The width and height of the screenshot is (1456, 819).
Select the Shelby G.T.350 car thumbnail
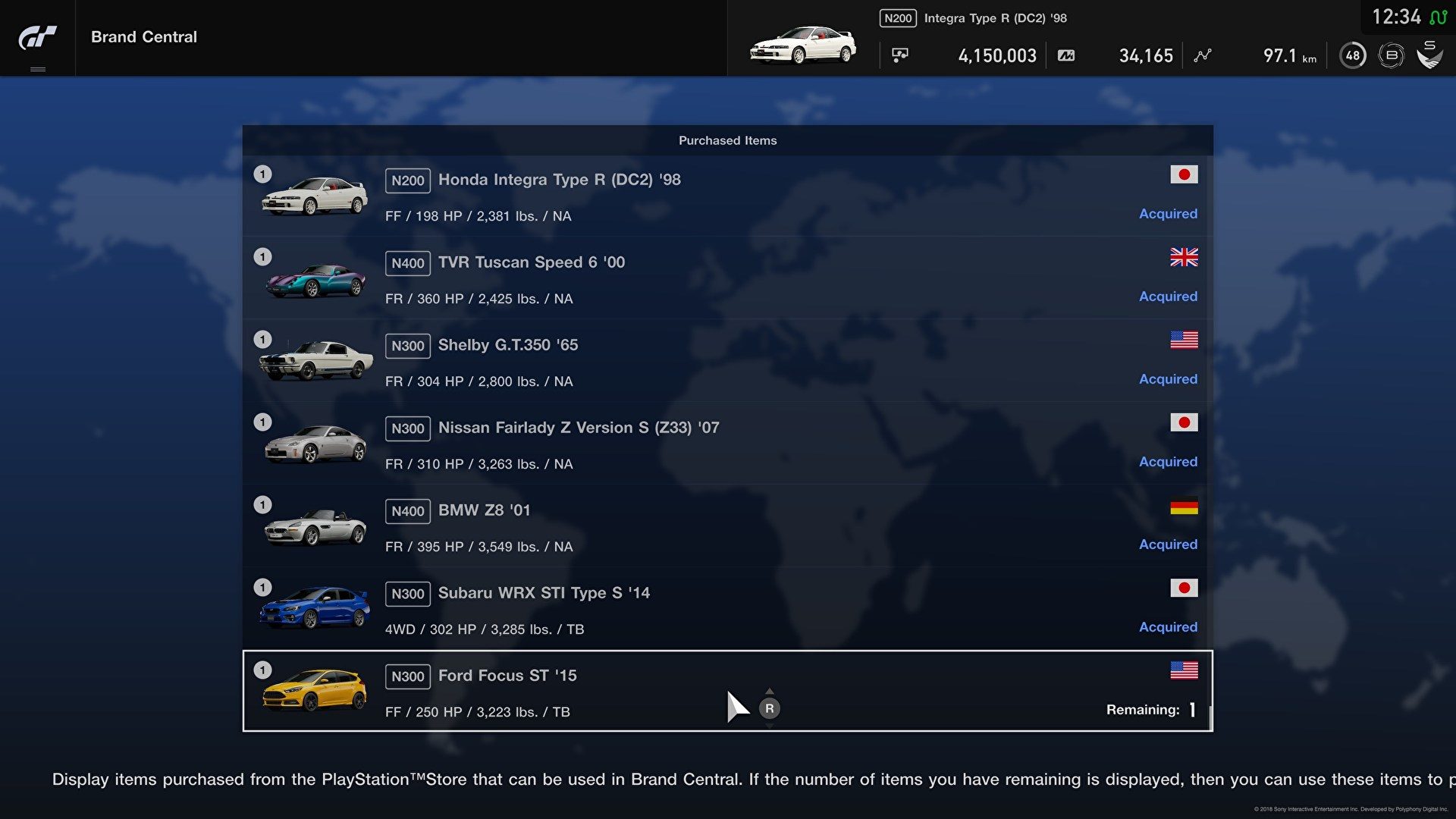tap(316, 360)
